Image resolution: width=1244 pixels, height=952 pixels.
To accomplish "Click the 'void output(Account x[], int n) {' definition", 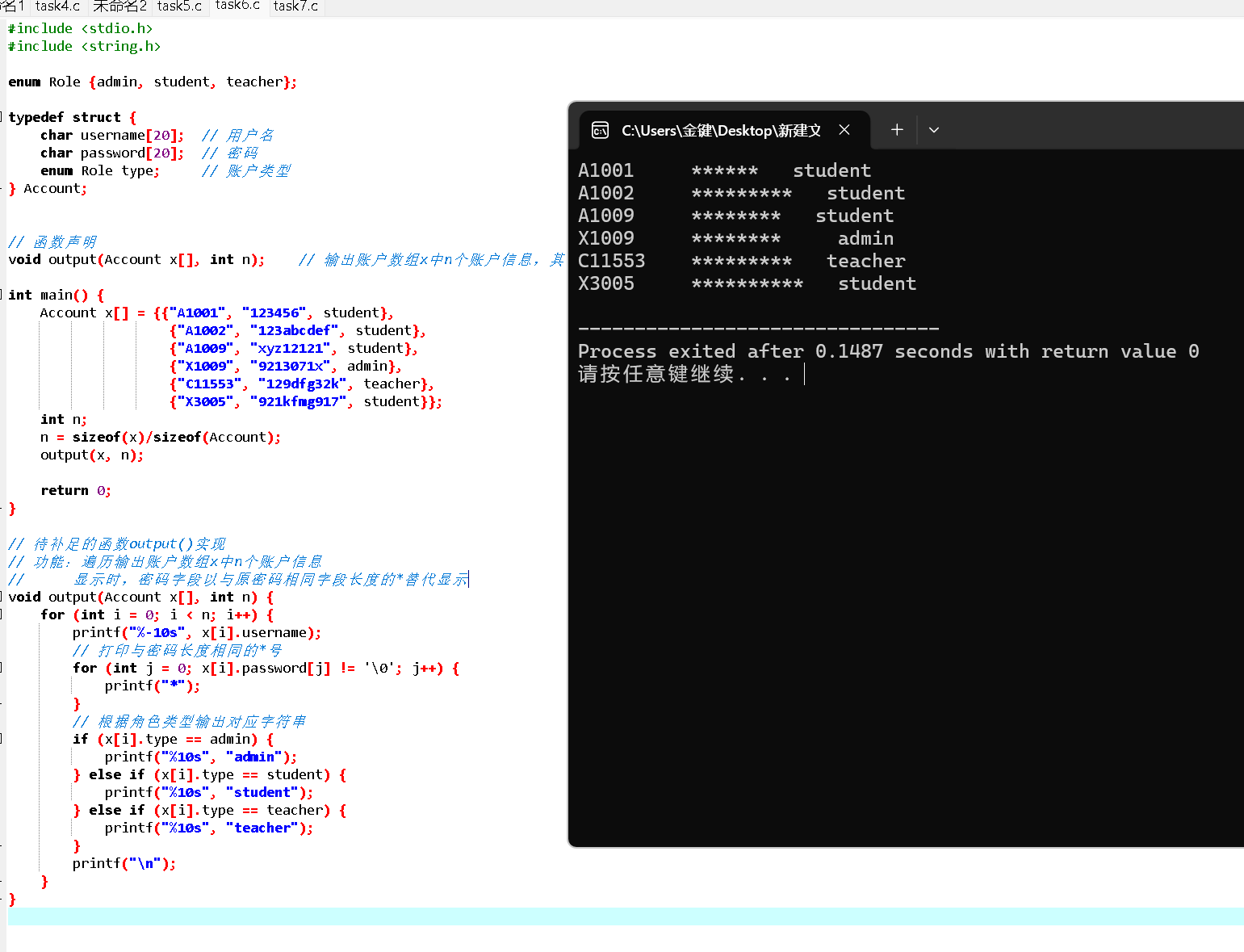I will [x=141, y=597].
